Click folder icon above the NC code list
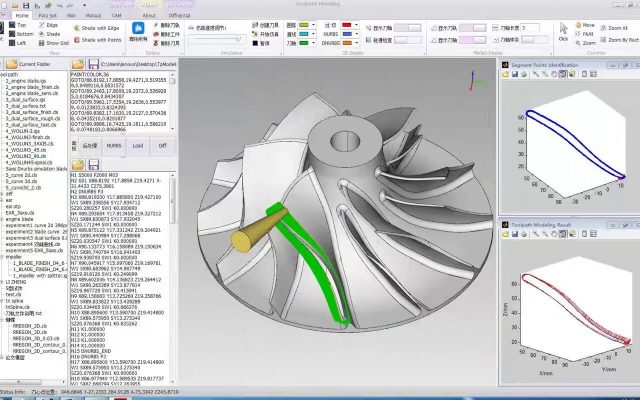 78,164
